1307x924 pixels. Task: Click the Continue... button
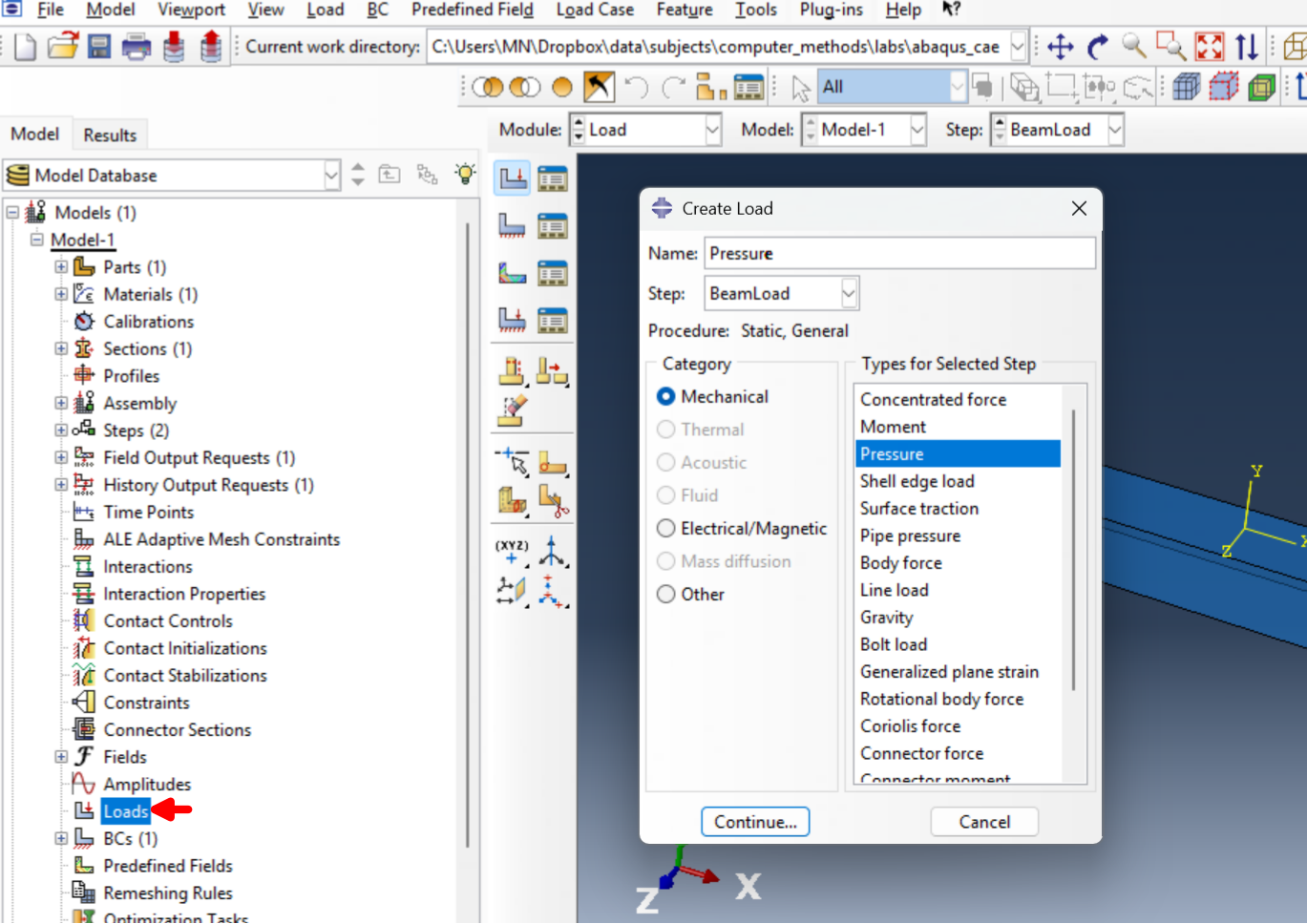click(x=754, y=822)
